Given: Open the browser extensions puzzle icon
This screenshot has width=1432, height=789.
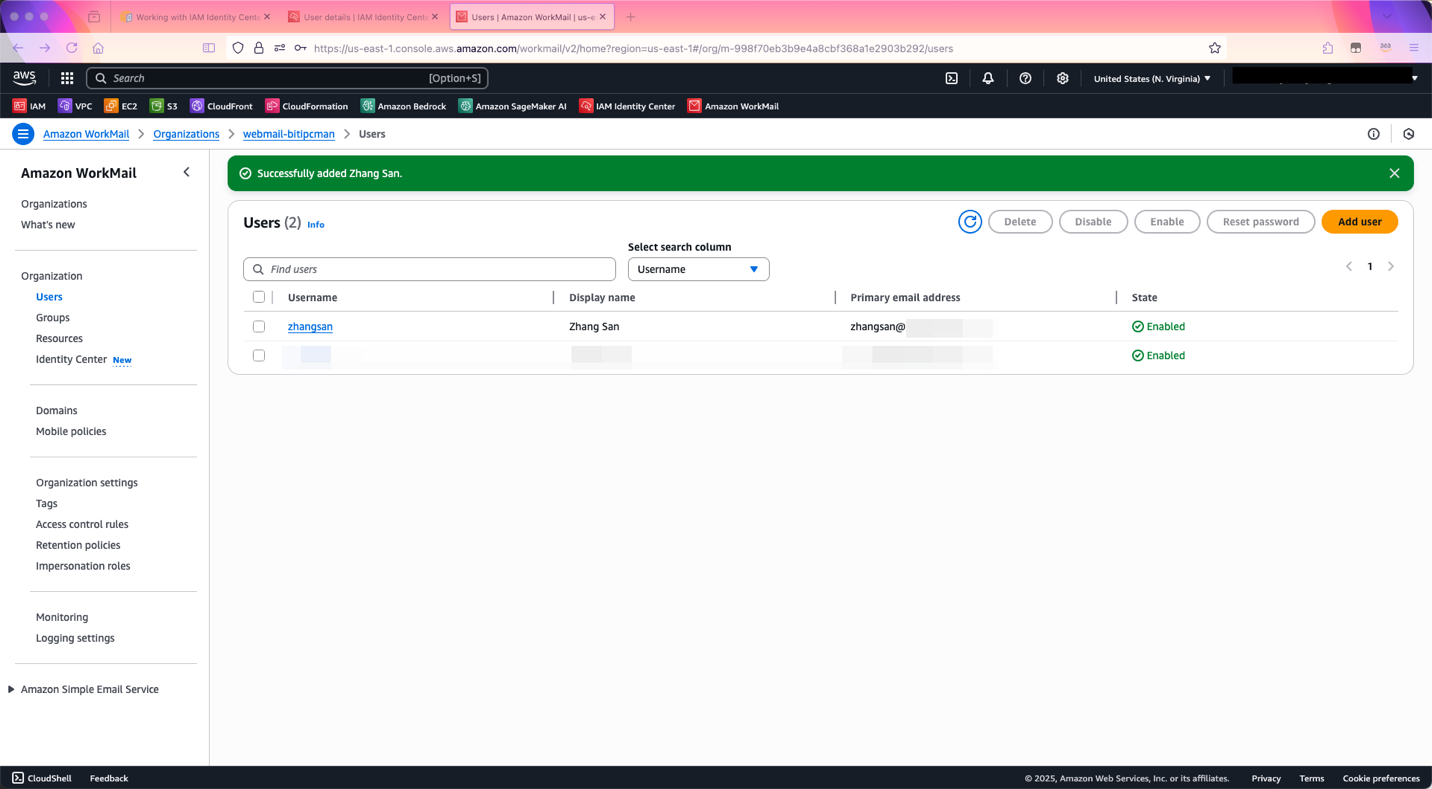Looking at the screenshot, I should click(1328, 48).
